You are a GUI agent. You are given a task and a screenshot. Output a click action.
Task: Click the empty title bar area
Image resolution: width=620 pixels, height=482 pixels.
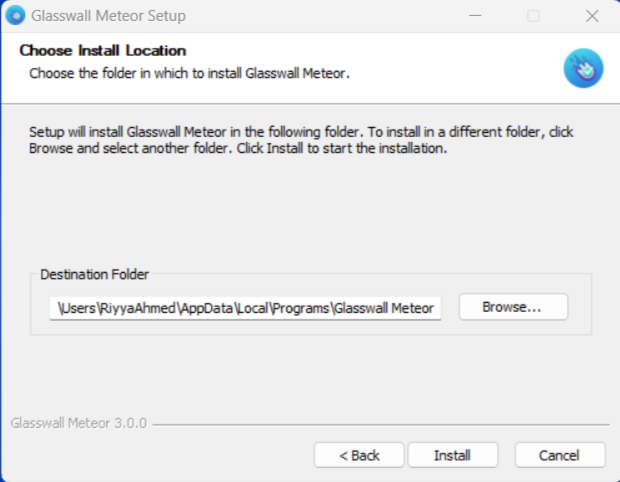tap(320, 16)
